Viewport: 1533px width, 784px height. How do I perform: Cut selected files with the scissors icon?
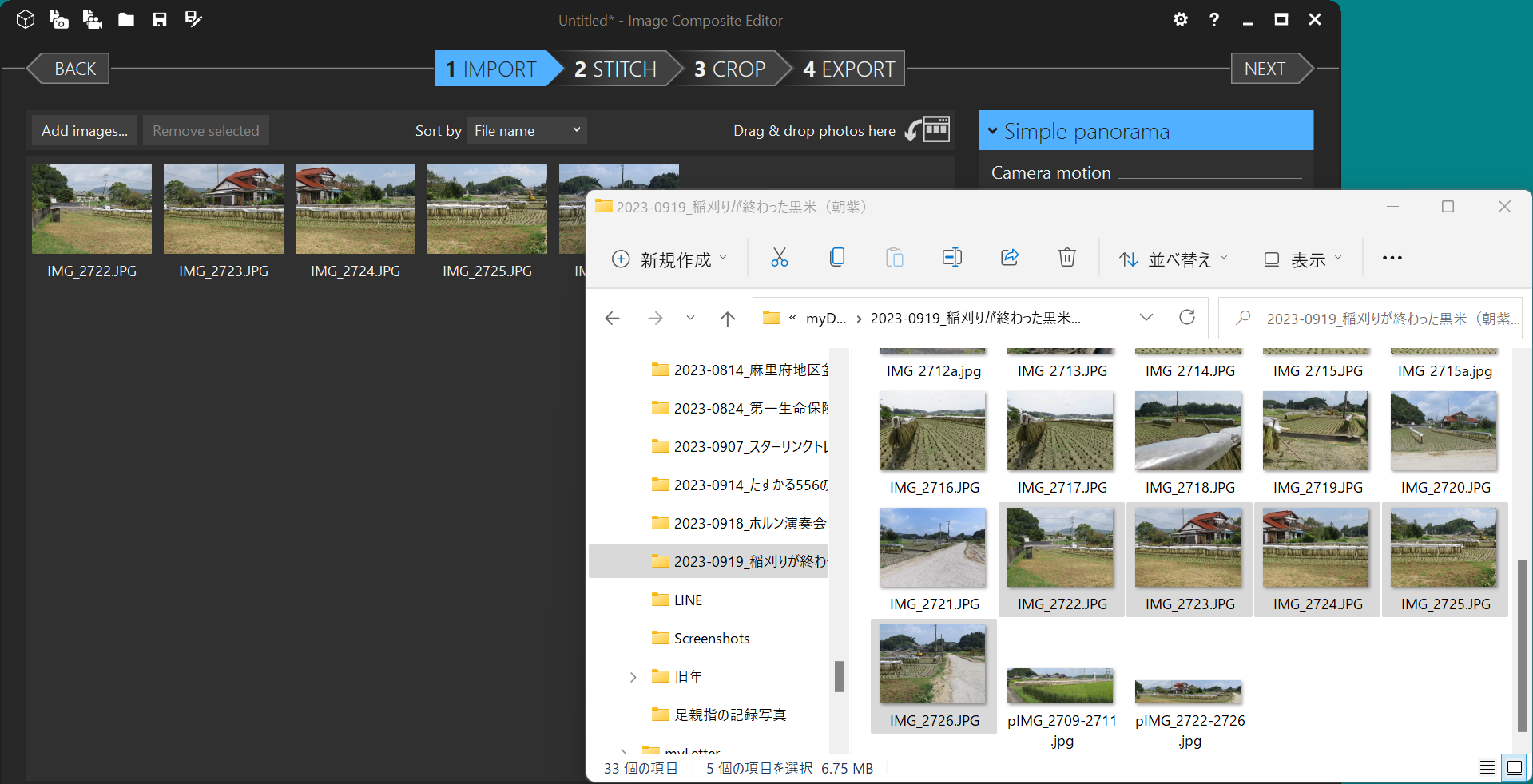pos(779,257)
